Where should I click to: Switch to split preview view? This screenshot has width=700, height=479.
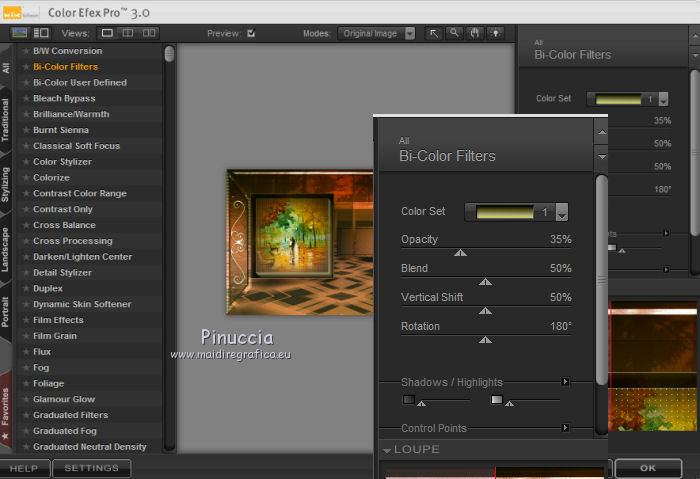tap(130, 33)
